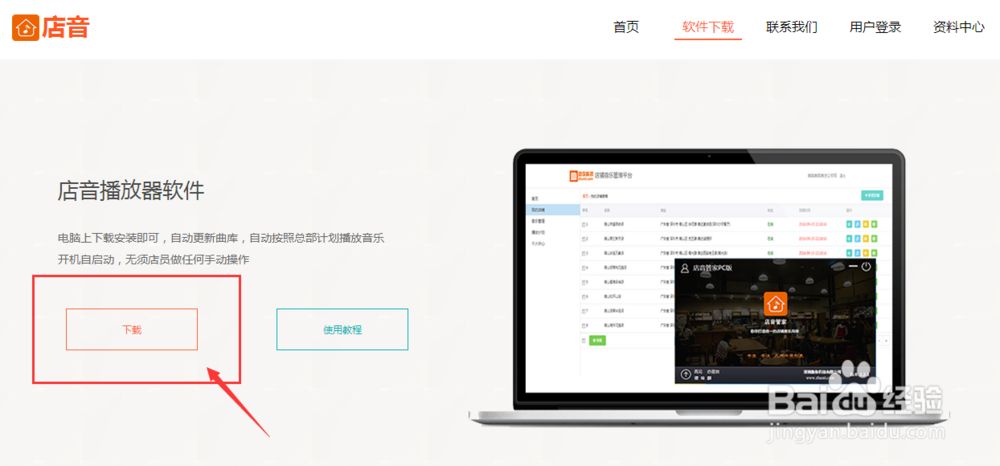
Task: Select the 软件下载 navigation tab
Action: click(708, 27)
